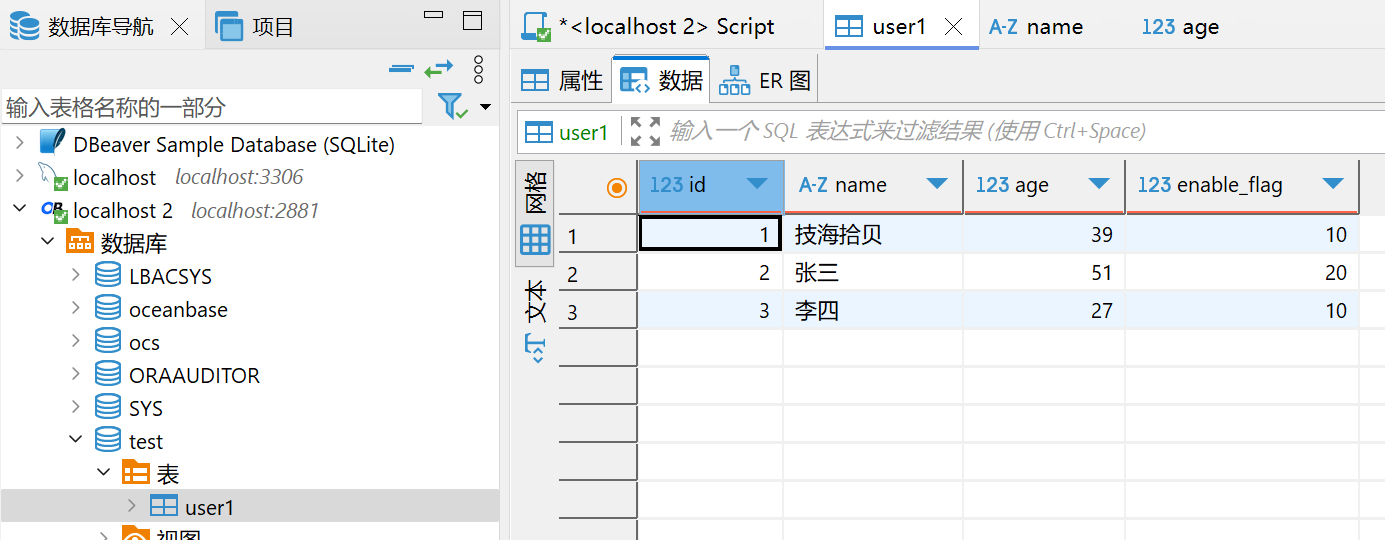Screen dimensions: 1385x540
Task: Open the enable_flag column filter dropdown
Action: pos(1332,184)
